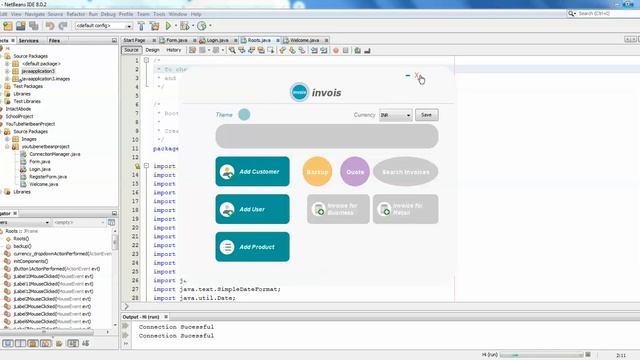Click the red Start Macro Recording icon
This screenshot has width=640, height=360.
pyautogui.click(x=336, y=50)
